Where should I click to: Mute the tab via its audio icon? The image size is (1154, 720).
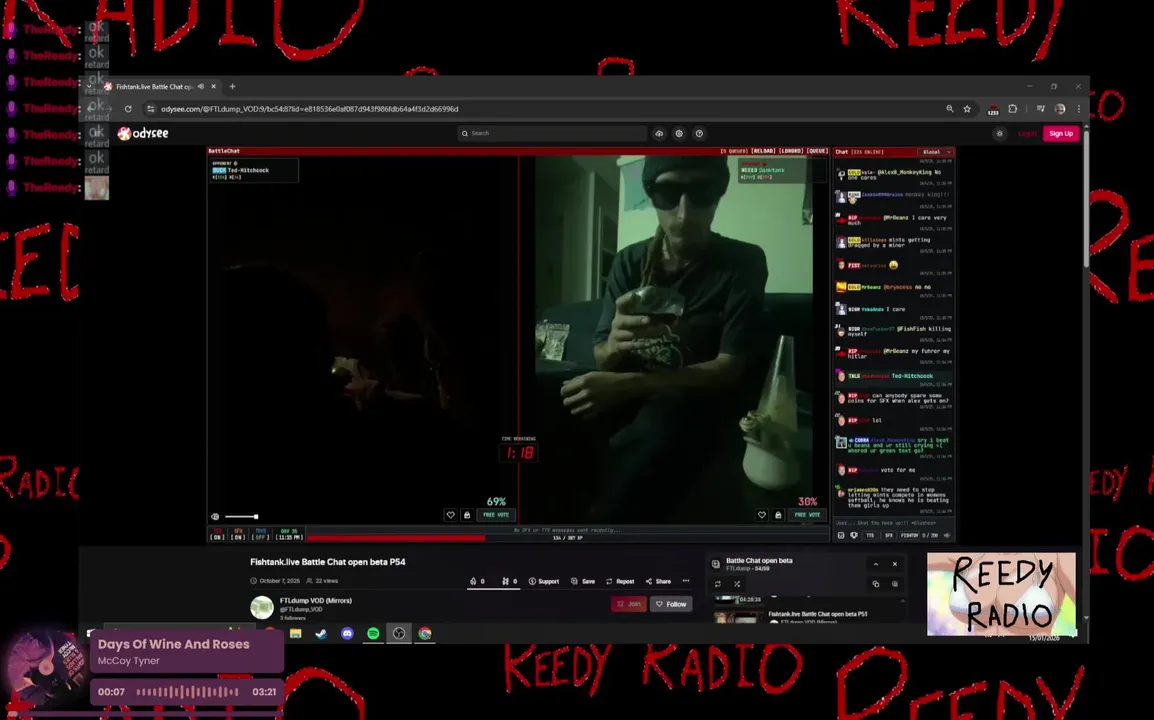201,86
